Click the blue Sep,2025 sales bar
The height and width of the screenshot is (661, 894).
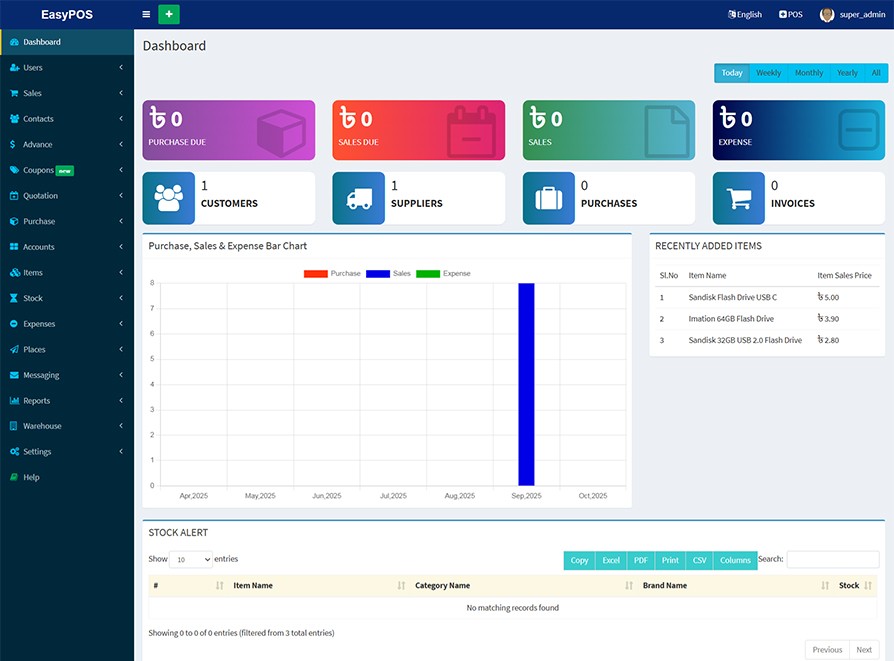click(x=526, y=384)
